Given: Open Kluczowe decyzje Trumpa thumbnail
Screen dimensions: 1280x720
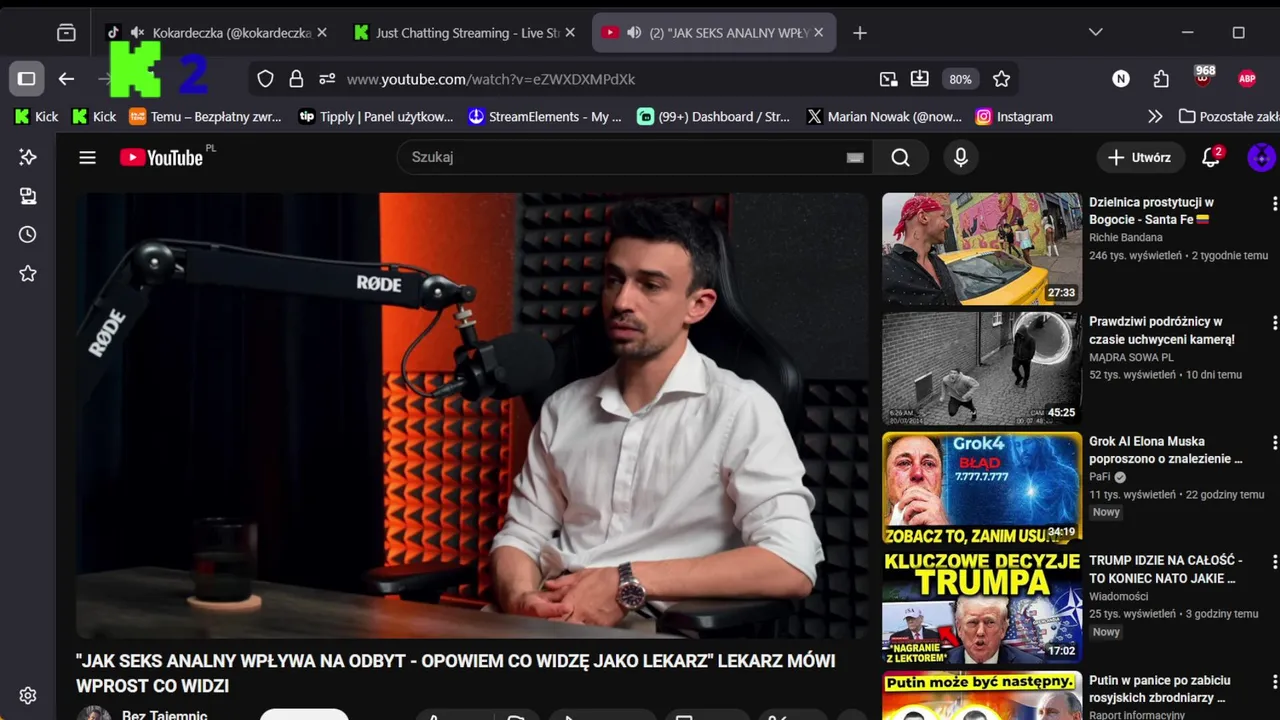Looking at the screenshot, I should 982,607.
